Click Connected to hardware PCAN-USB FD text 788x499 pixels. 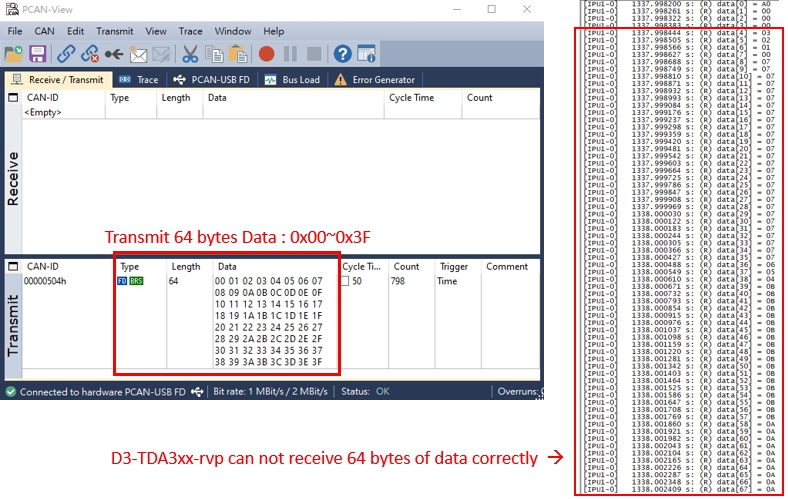coord(103,392)
